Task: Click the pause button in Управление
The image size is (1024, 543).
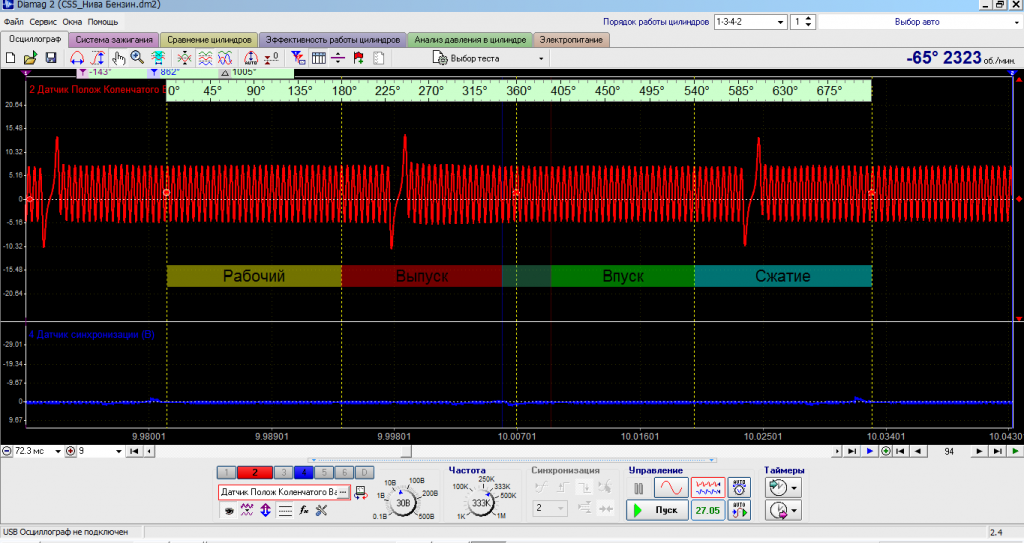Action: tap(638, 488)
